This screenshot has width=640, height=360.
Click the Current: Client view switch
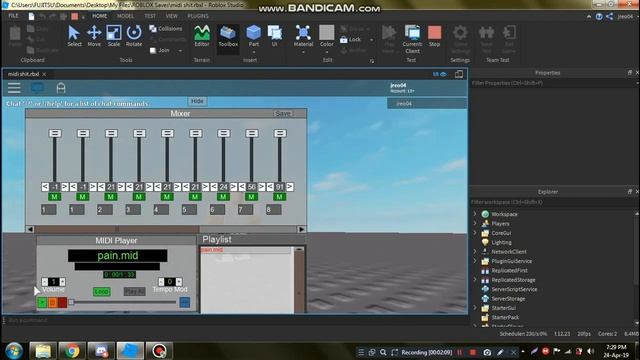(x=412, y=39)
